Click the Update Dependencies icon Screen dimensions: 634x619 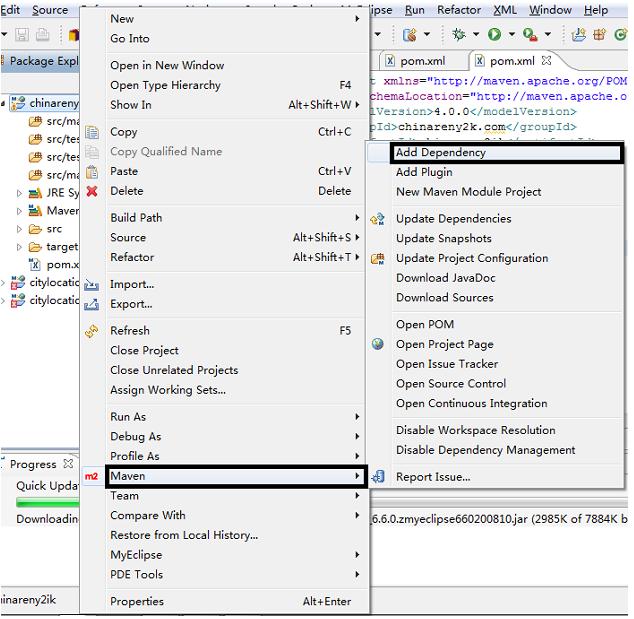point(377,219)
